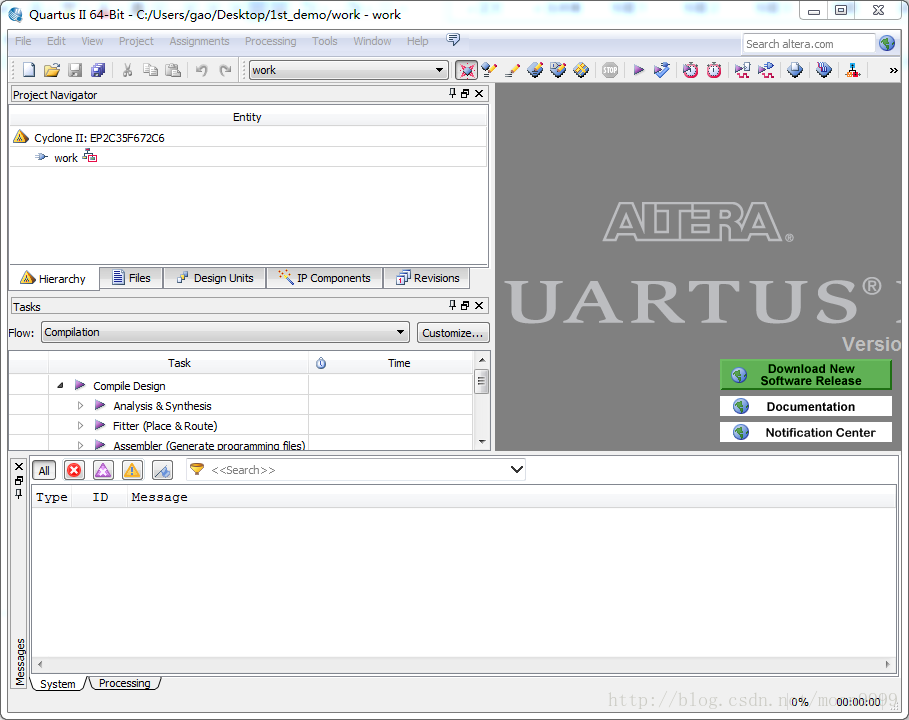Click the Tasks list scroll down arrow
Viewport: 909px width, 720px height.
(482, 442)
